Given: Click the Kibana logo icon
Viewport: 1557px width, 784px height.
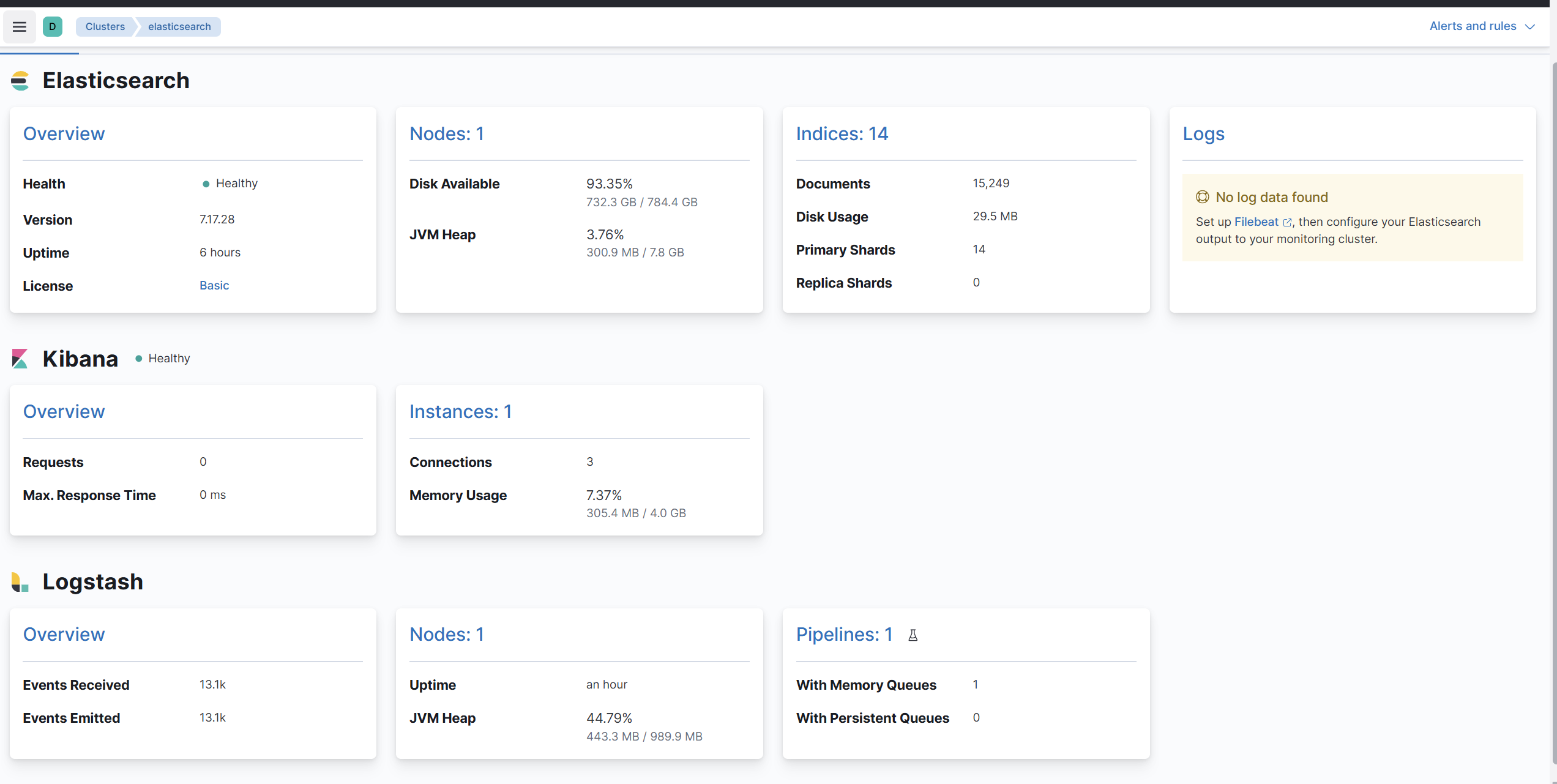Looking at the screenshot, I should pyautogui.click(x=20, y=359).
